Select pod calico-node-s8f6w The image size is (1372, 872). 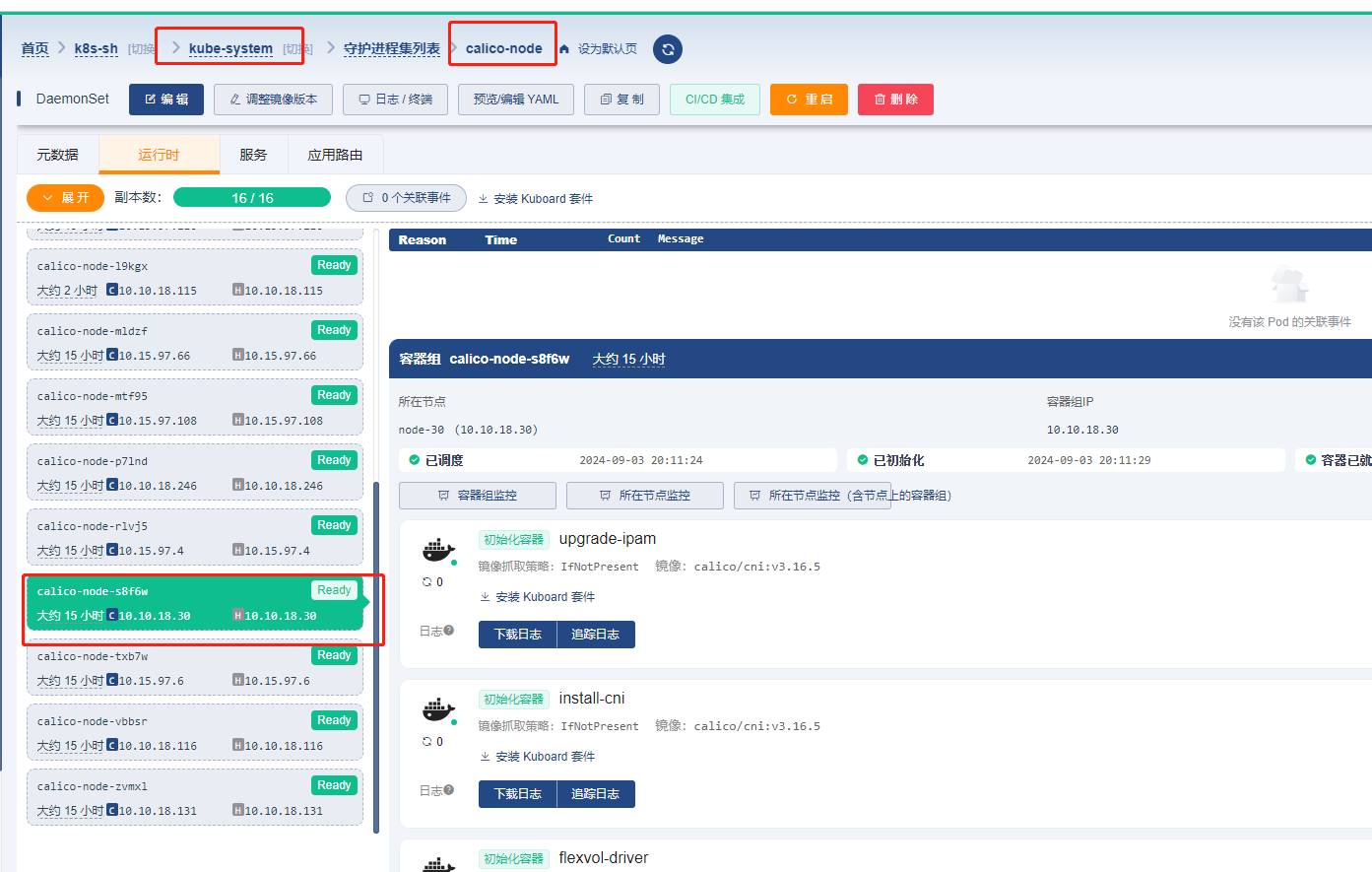[195, 603]
